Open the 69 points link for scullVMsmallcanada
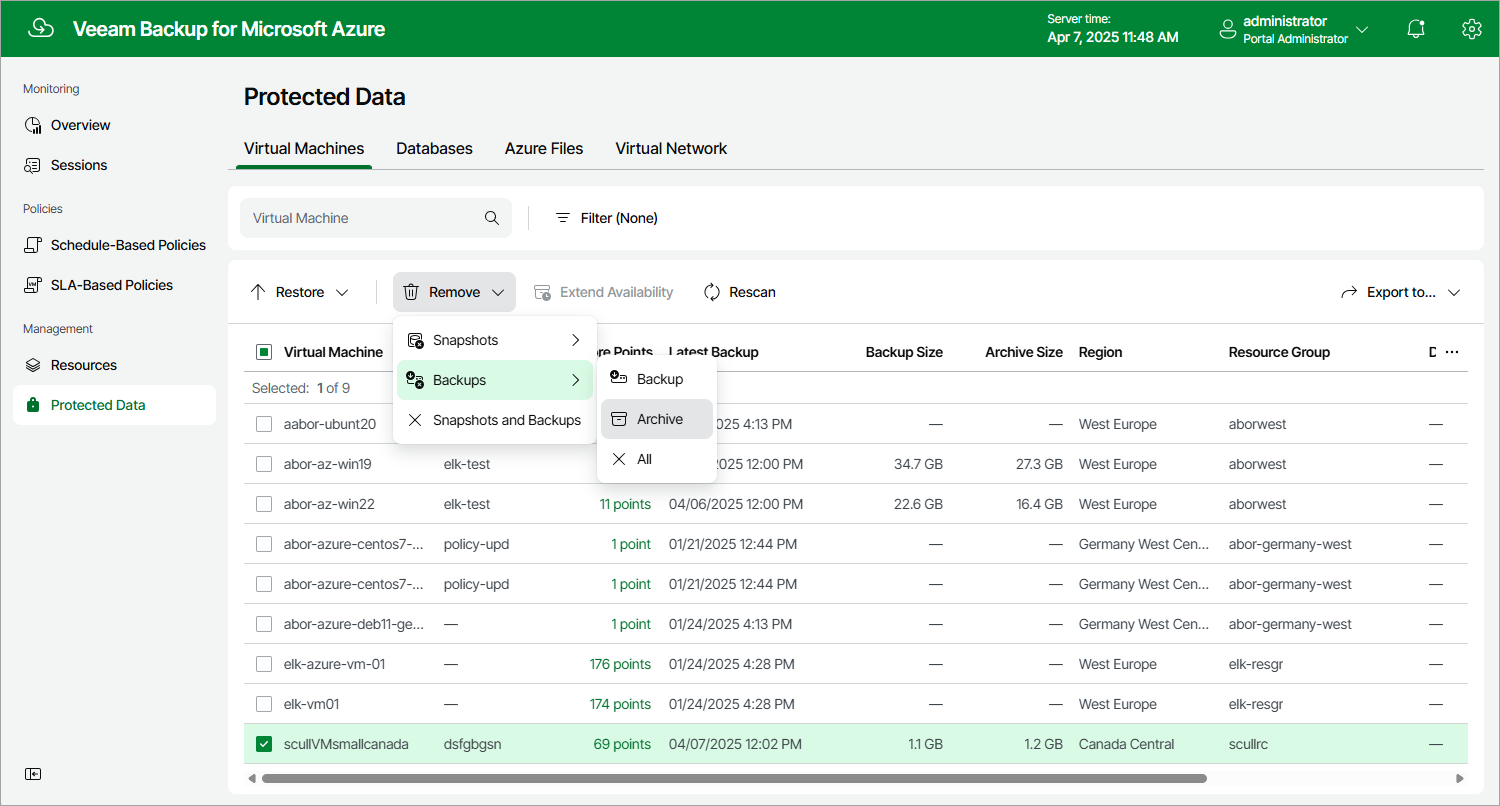This screenshot has width=1500, height=806. pos(622,744)
